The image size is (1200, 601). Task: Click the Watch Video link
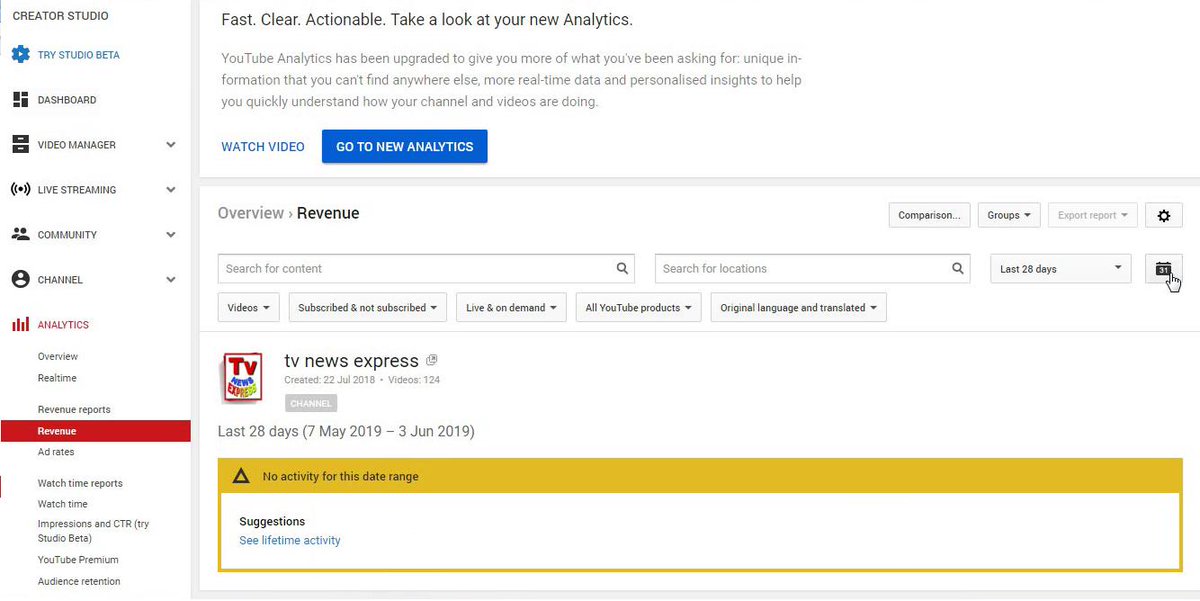[263, 147]
